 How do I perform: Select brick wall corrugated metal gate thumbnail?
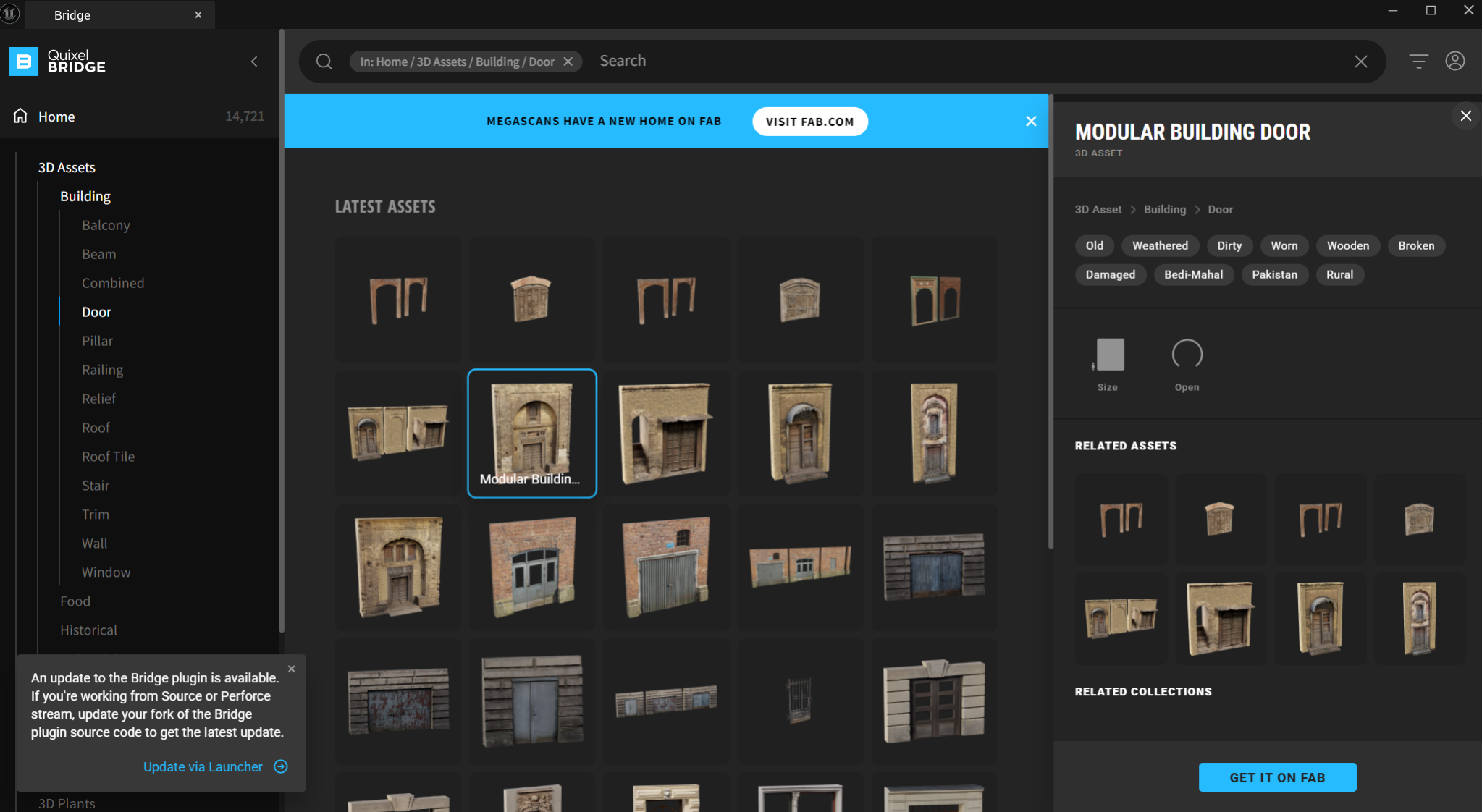coord(666,567)
